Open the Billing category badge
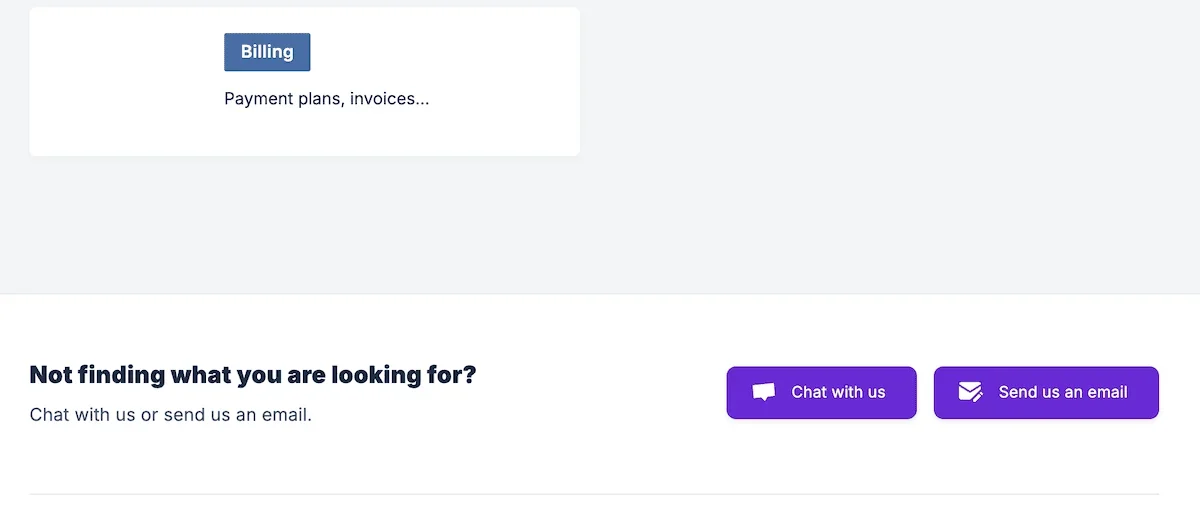The height and width of the screenshot is (508, 1200). coord(267,52)
